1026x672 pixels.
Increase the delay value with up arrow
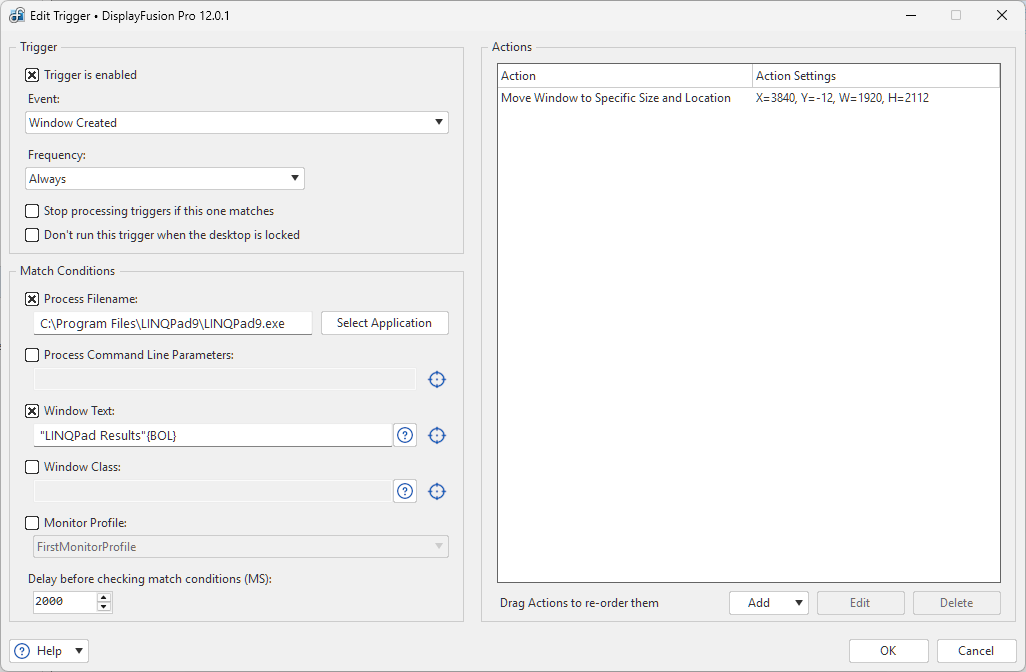click(104, 597)
